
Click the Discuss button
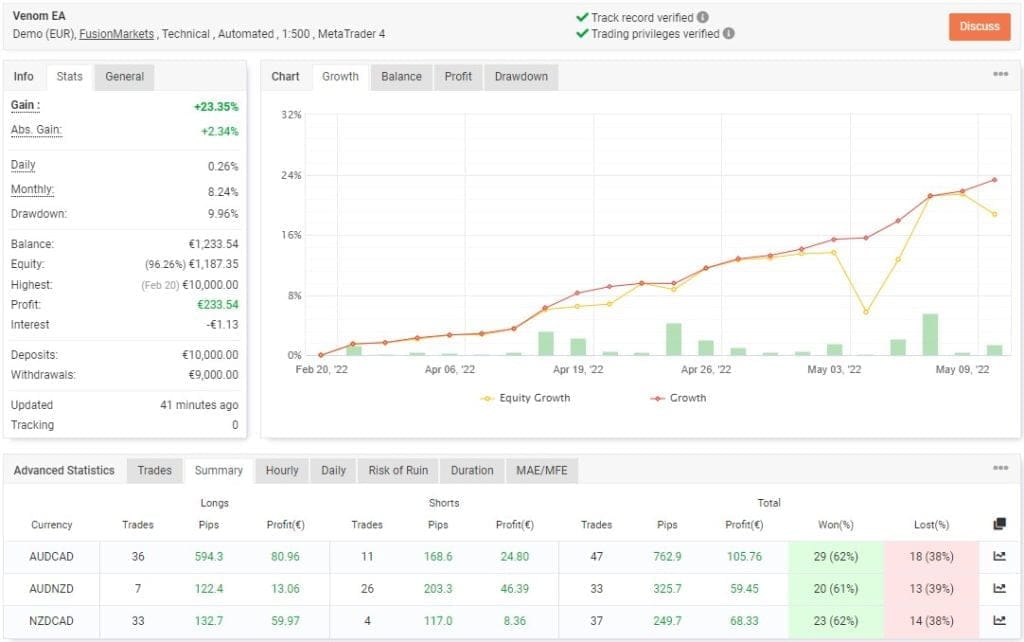click(979, 27)
